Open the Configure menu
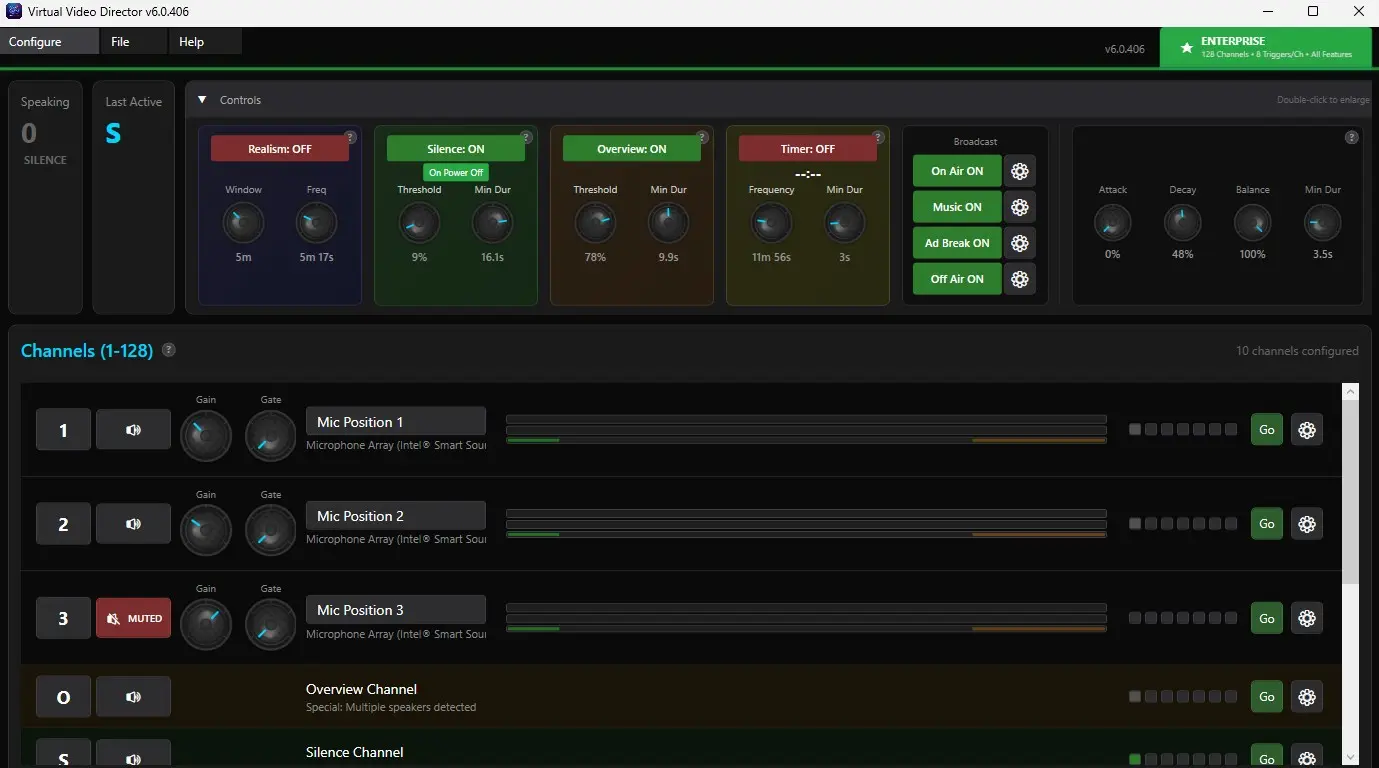Screen dimensions: 1379x768 coord(36,42)
